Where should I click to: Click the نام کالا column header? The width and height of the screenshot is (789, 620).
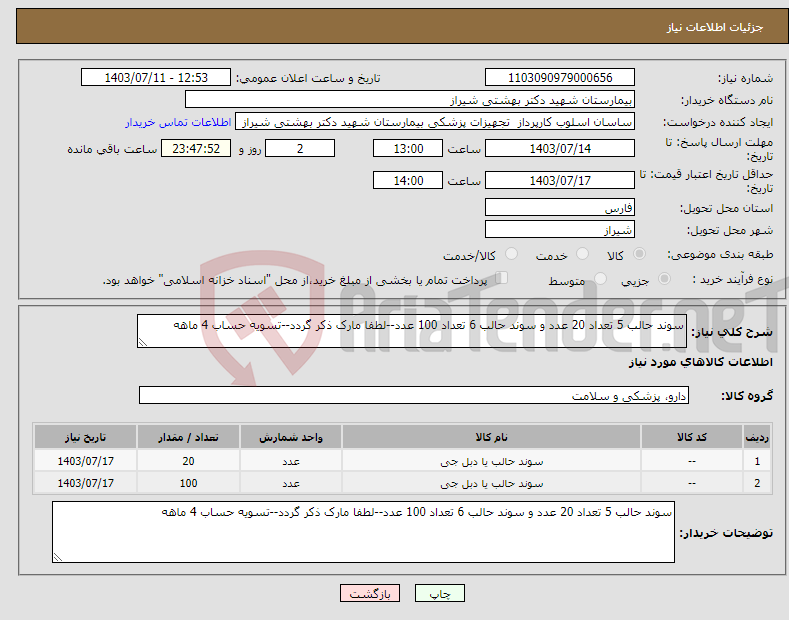tap(491, 437)
